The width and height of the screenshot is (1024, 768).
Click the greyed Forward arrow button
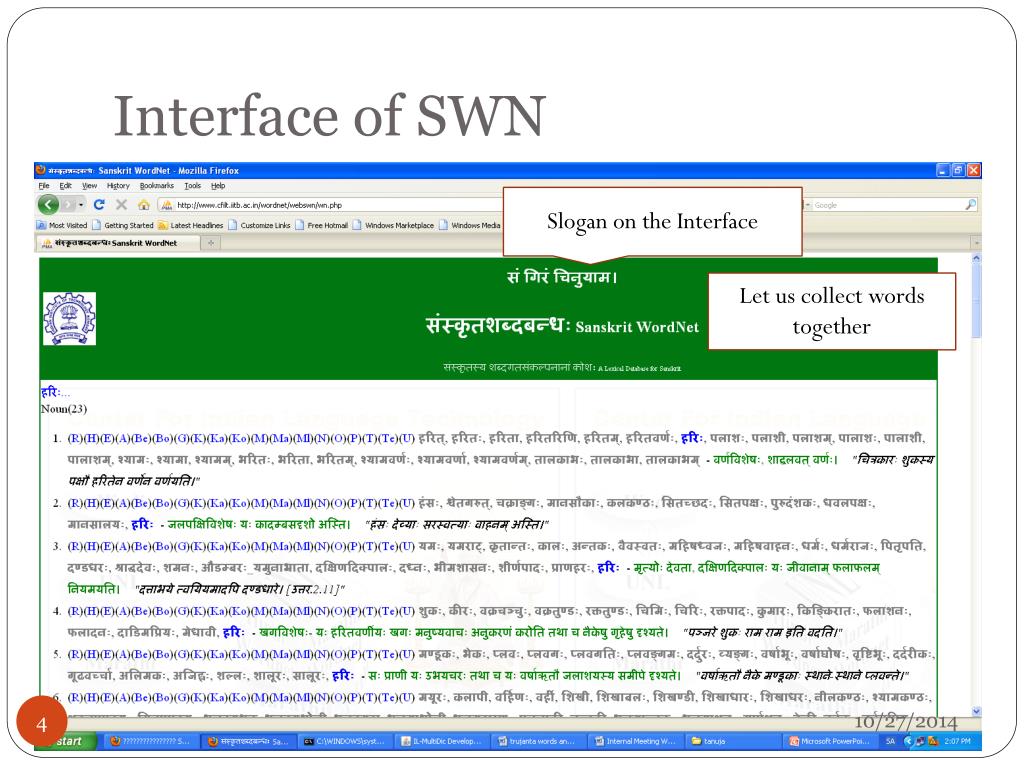[69, 205]
